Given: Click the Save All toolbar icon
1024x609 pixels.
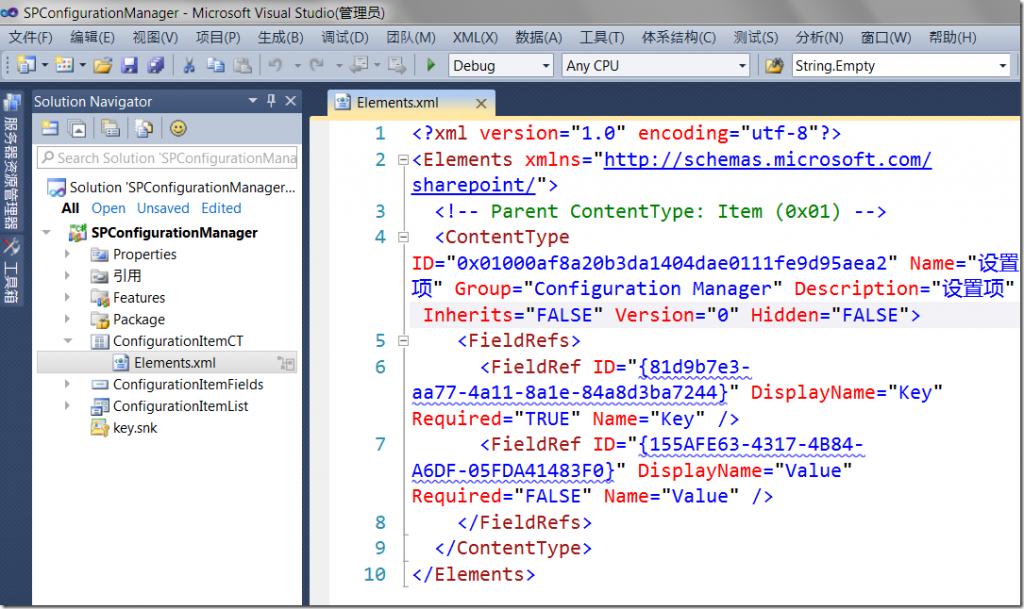Looking at the screenshot, I should (x=155, y=65).
